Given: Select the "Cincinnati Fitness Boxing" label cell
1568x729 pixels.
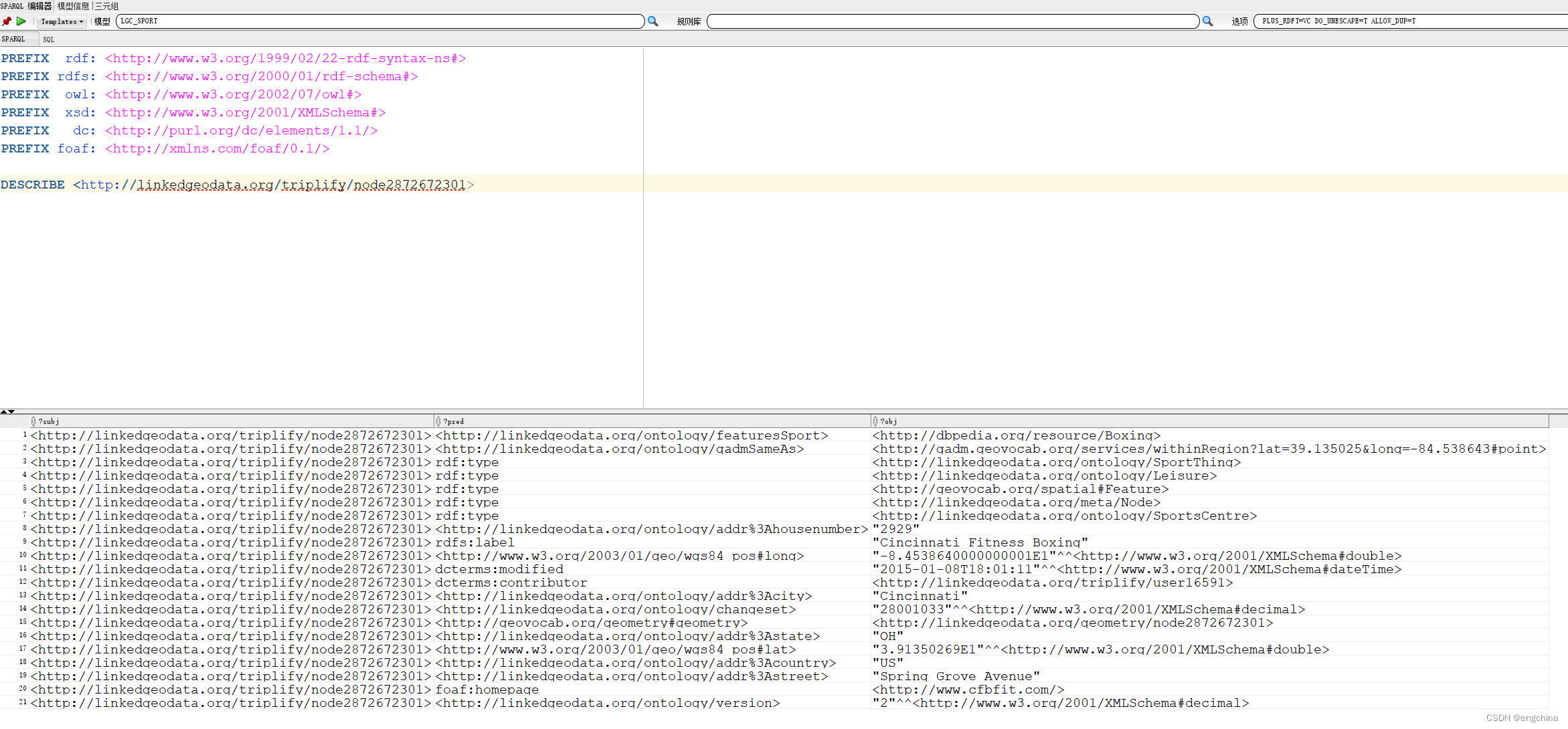Looking at the screenshot, I should point(1210,542).
